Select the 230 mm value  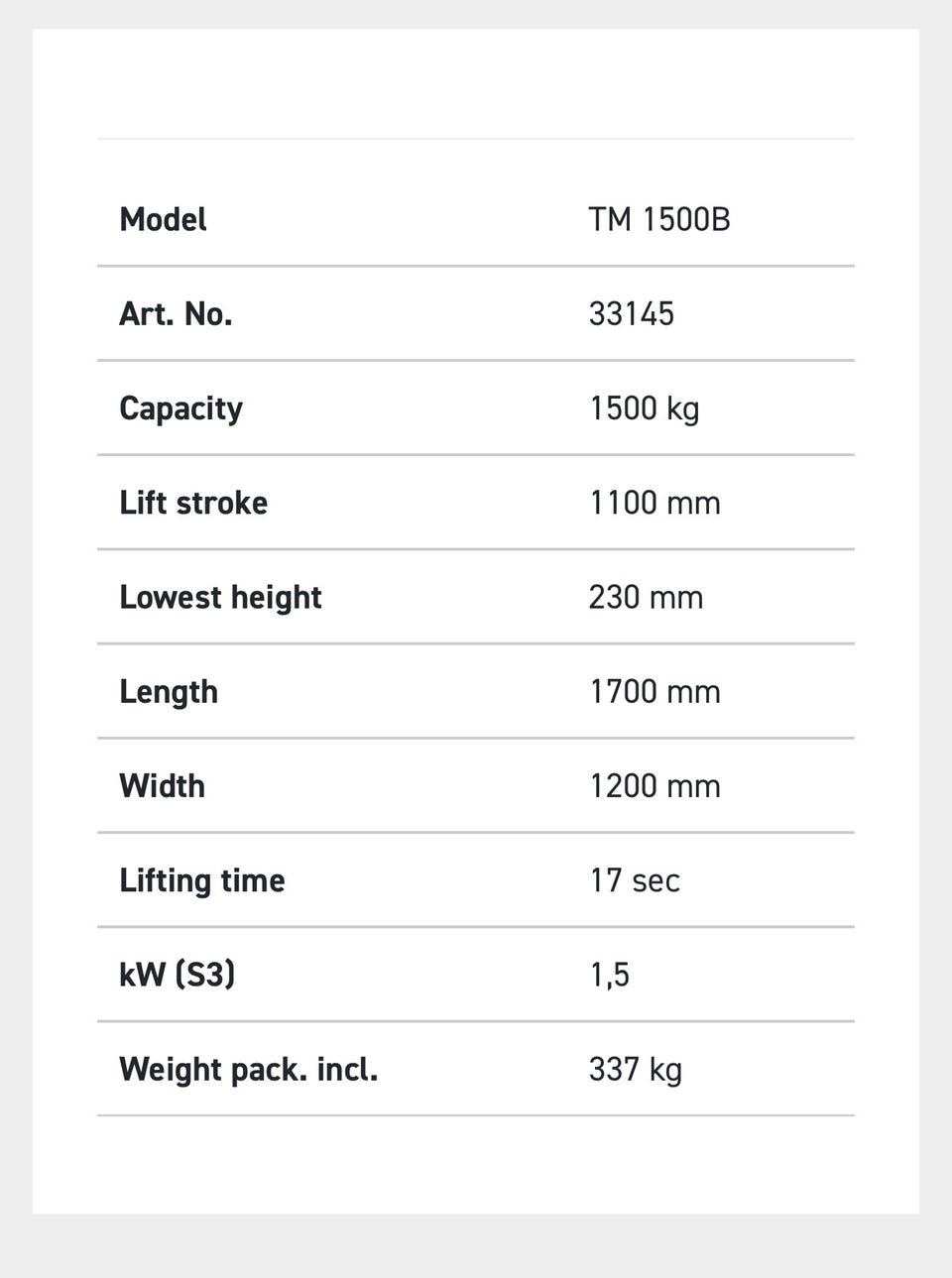point(646,598)
